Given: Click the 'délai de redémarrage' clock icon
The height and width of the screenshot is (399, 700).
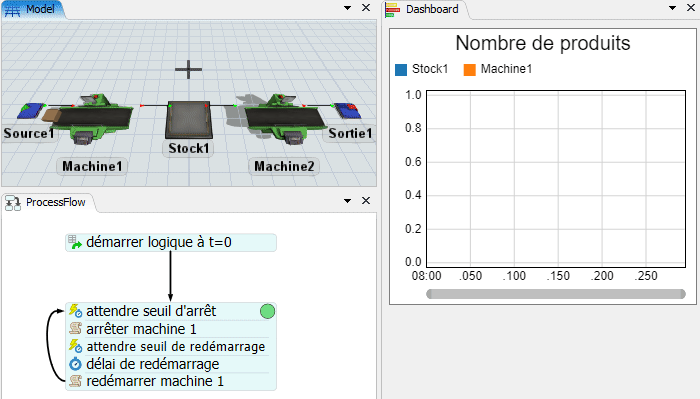Looking at the screenshot, I should click(x=75, y=364).
